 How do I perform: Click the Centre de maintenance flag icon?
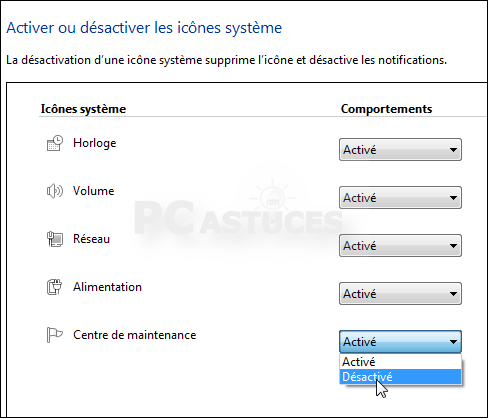tap(55, 335)
